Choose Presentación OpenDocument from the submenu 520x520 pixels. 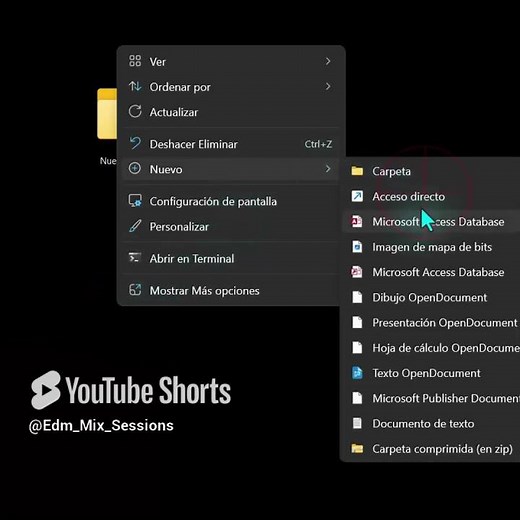click(431, 323)
